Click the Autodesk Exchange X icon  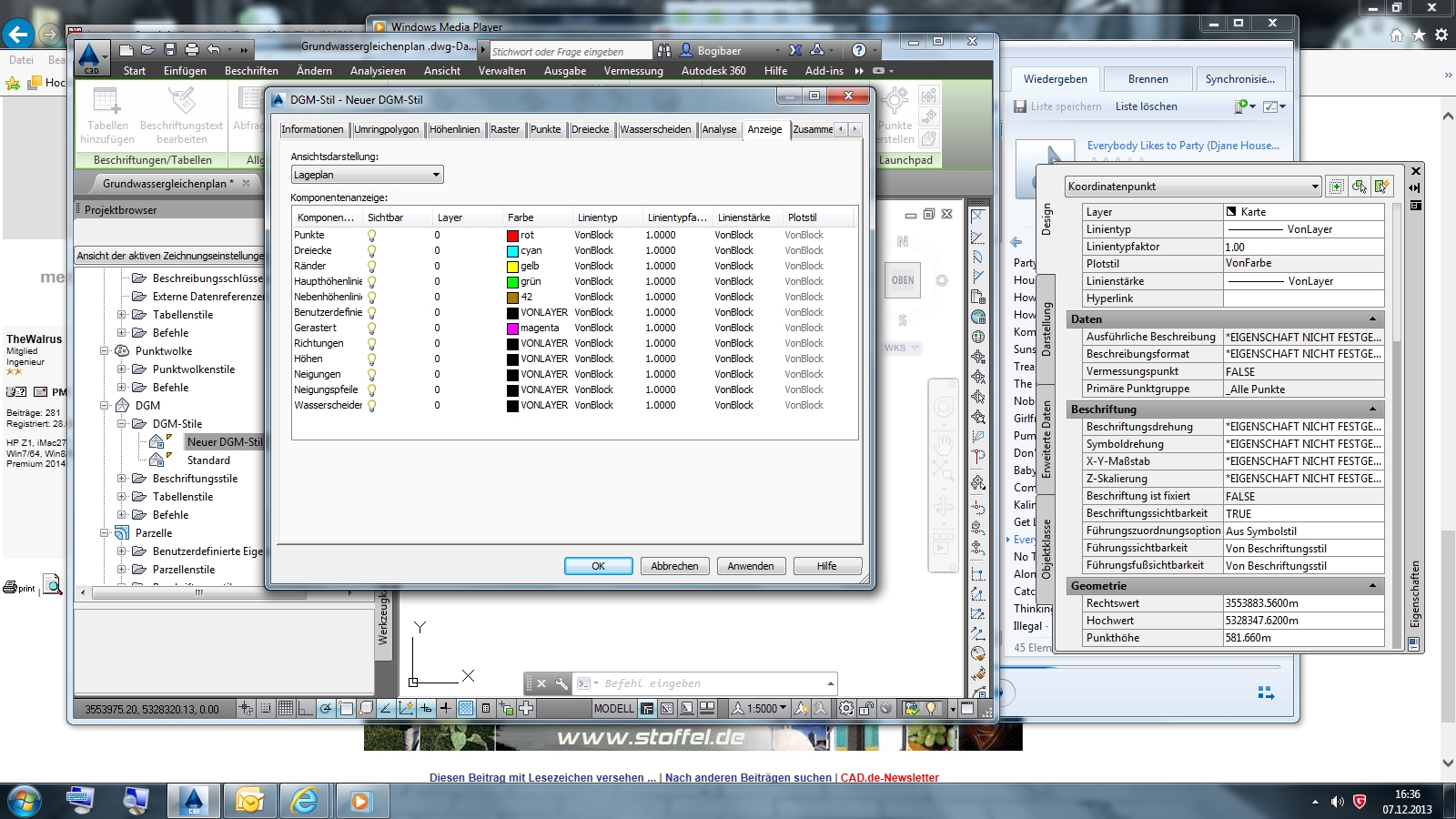point(795,50)
